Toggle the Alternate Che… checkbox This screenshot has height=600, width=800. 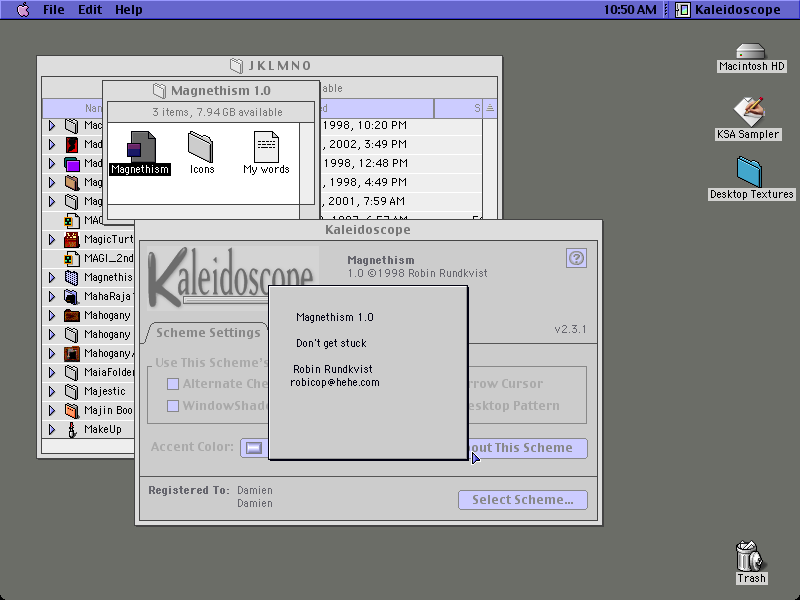(x=173, y=384)
